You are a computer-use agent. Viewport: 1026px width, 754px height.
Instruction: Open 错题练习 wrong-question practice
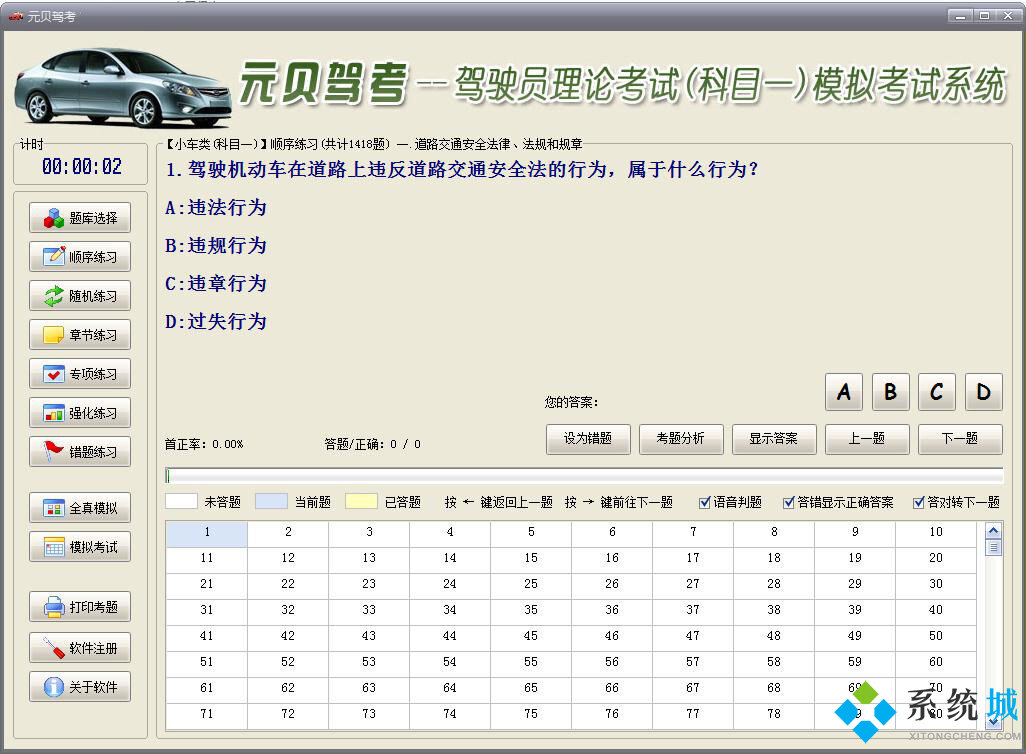click(80, 452)
